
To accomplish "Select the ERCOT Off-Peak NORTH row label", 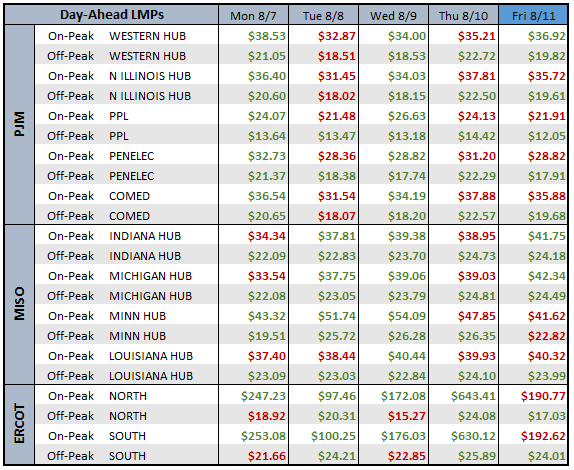I will tap(97, 416).
